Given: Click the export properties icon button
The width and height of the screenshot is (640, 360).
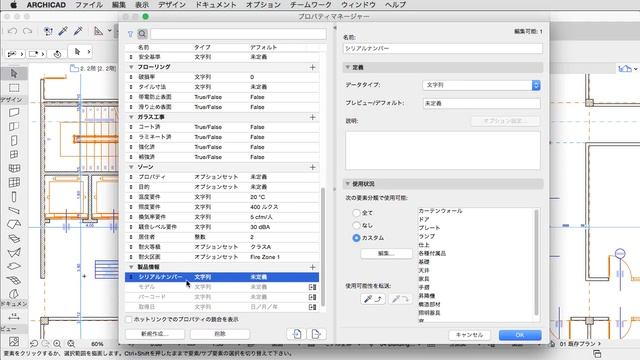Looking at the screenshot, I should pyautogui.click(x=316, y=334).
